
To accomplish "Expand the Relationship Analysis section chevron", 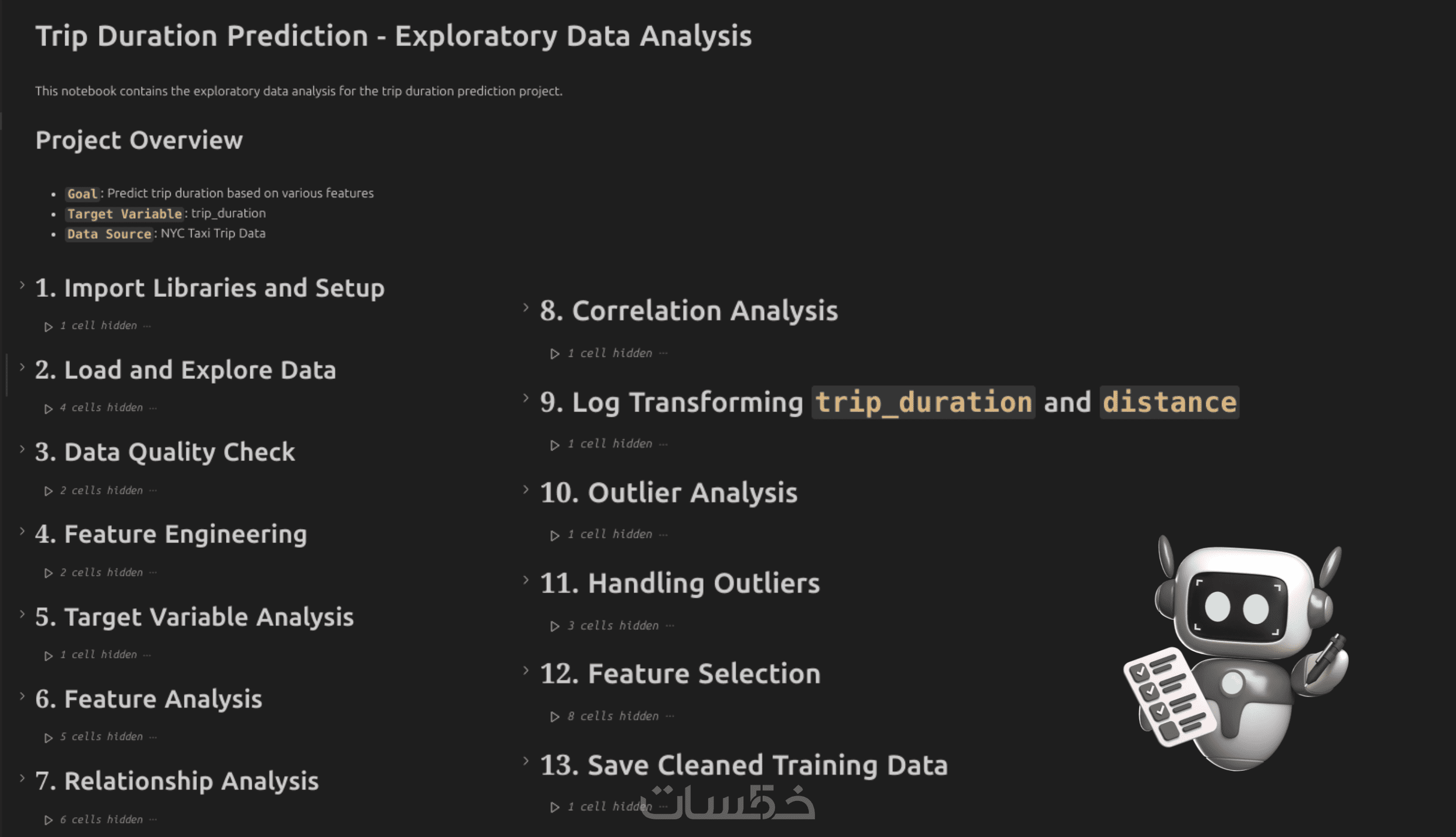I will [x=22, y=778].
